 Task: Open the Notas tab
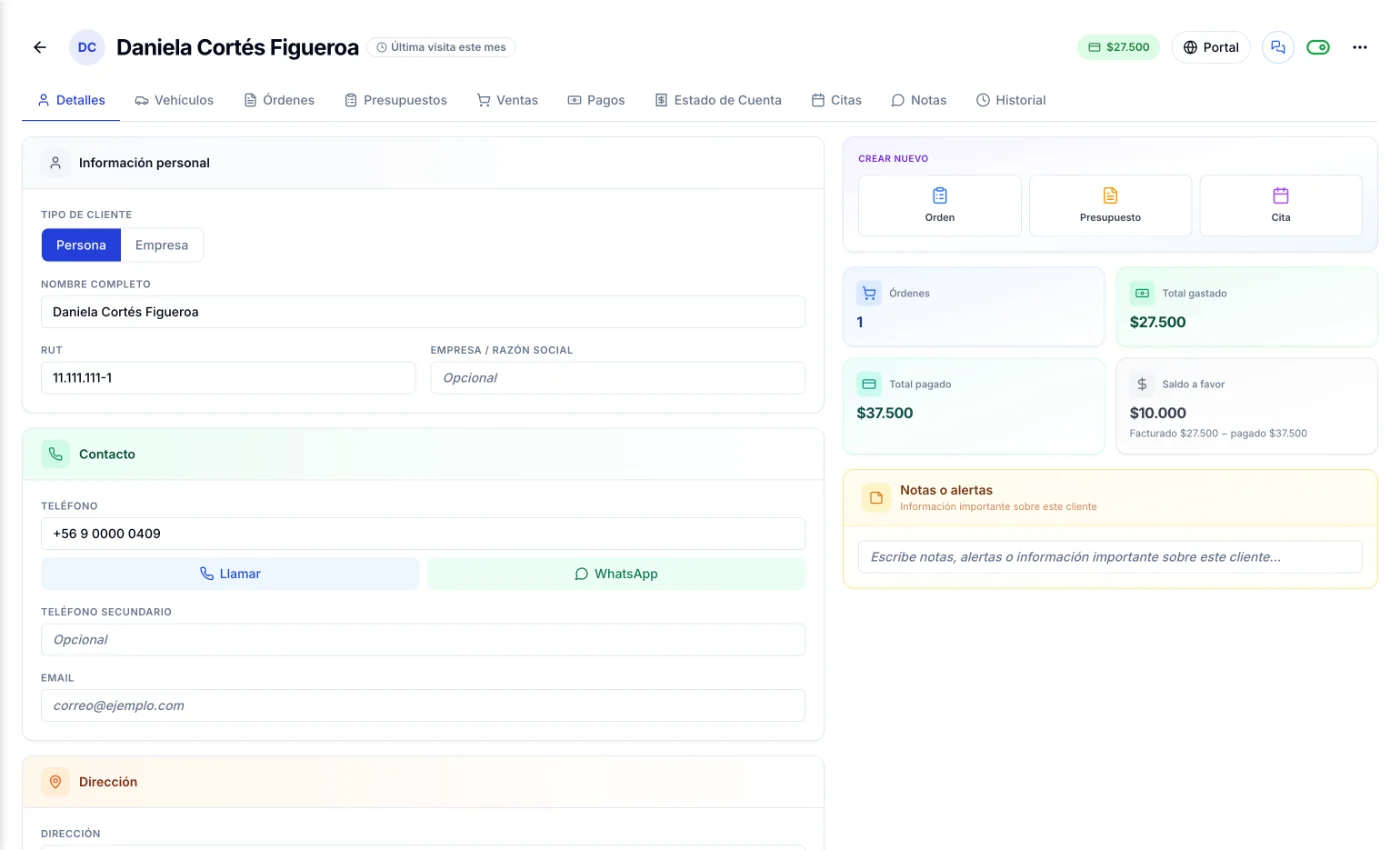(x=919, y=100)
